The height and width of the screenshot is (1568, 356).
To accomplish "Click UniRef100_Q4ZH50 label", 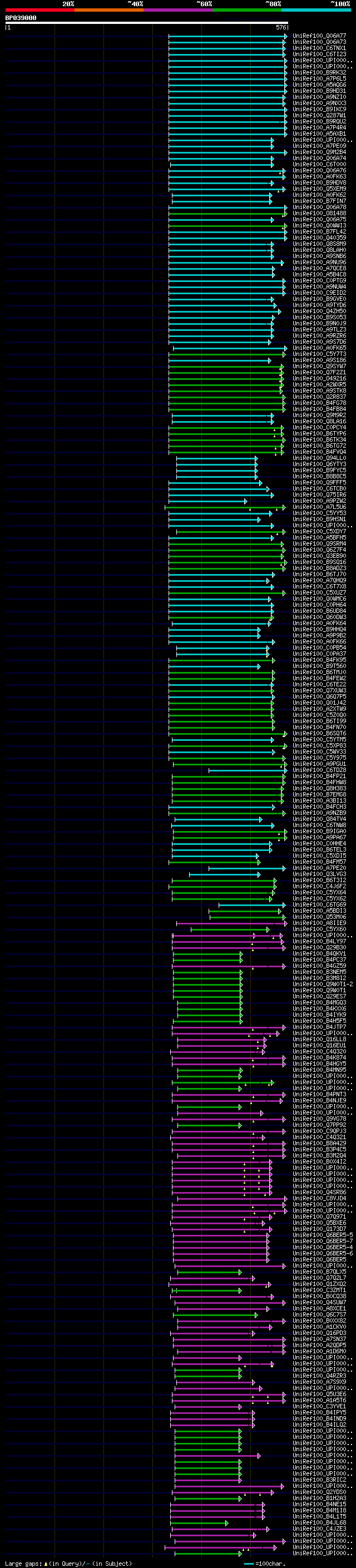I will [319, 311].
